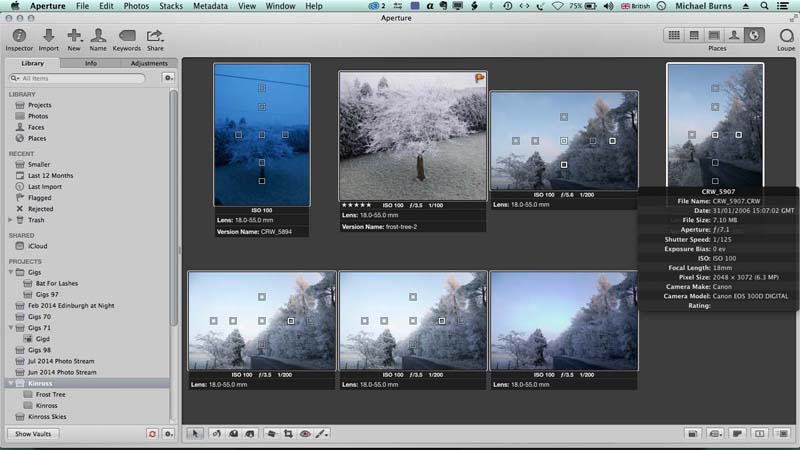Switch to Faces view mode
This screenshot has height=450, width=800.
point(734,35)
